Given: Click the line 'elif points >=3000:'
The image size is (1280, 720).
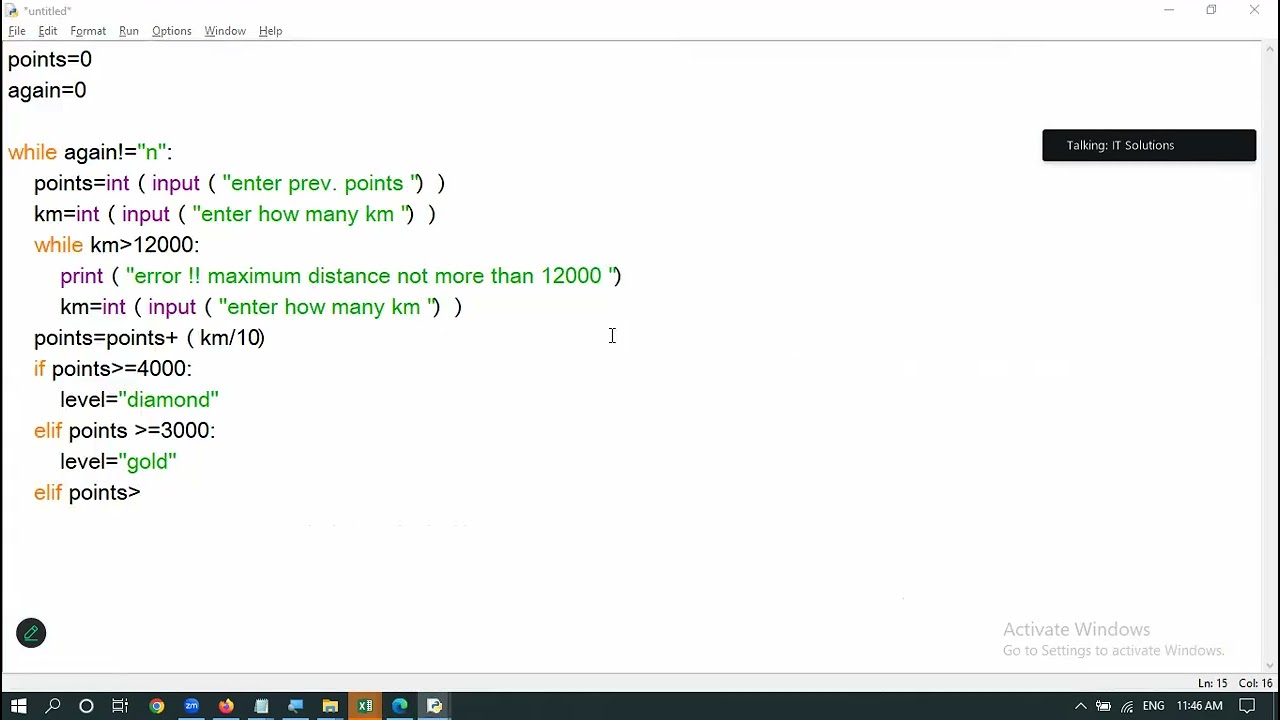Looking at the screenshot, I should click(x=124, y=431).
